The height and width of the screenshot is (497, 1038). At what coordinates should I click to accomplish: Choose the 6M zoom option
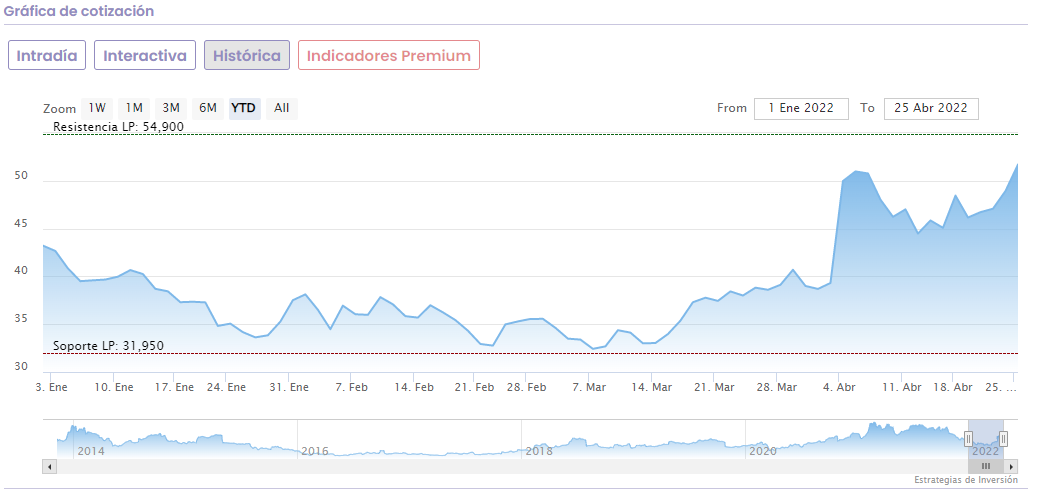207,108
